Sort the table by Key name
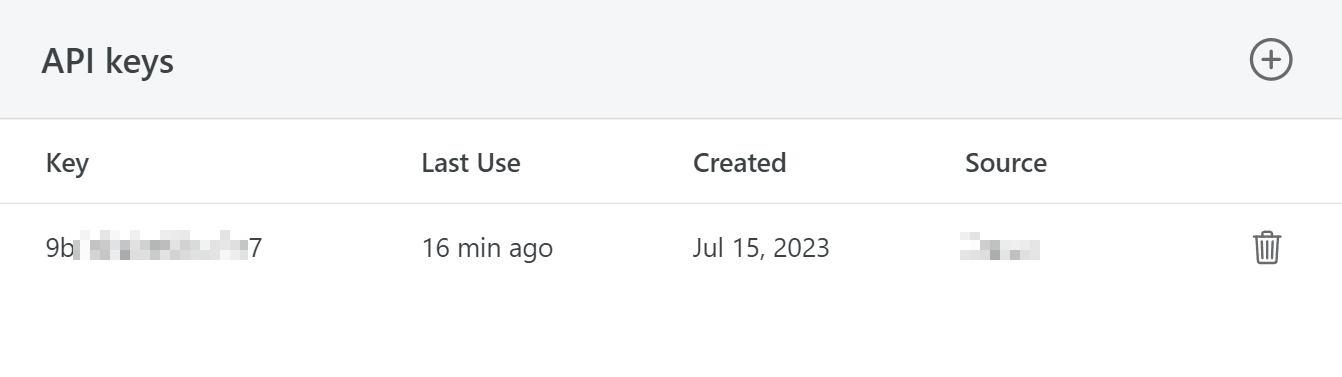 click(67, 163)
